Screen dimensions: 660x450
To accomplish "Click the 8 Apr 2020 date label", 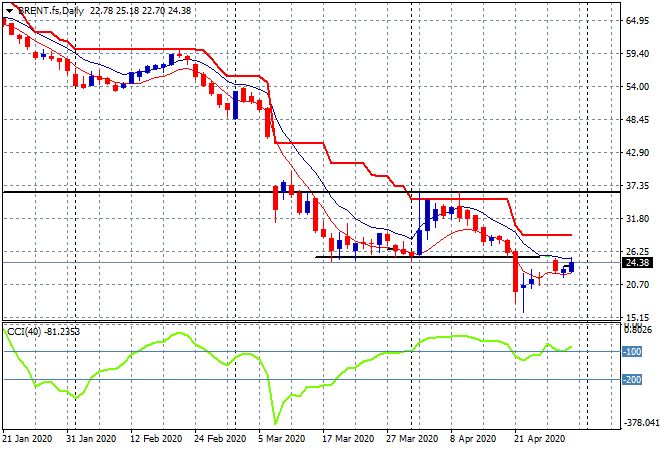I will click(474, 439).
